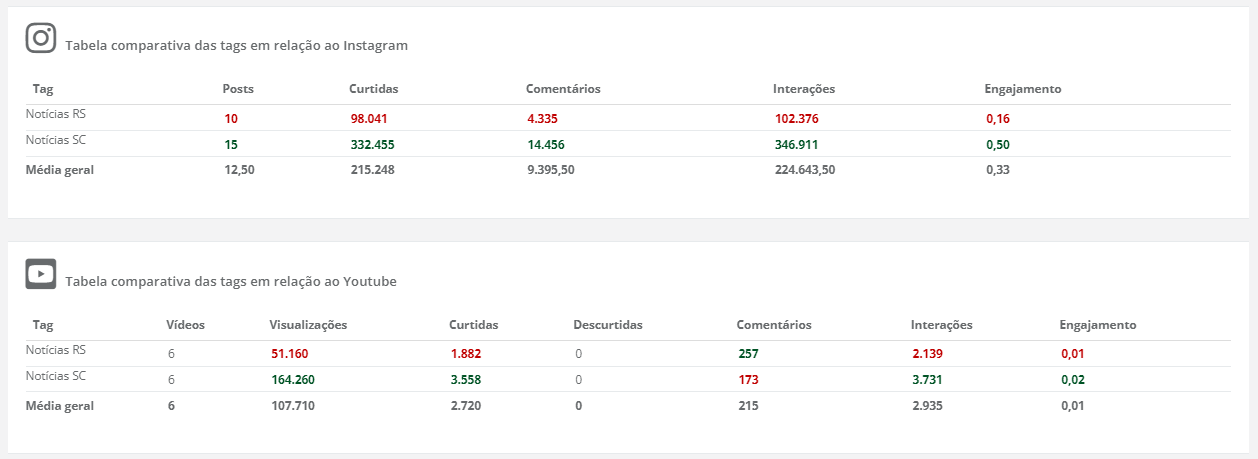Select Notícias SC in the YouTube table
The width and height of the screenshot is (1258, 459).
(x=56, y=376)
